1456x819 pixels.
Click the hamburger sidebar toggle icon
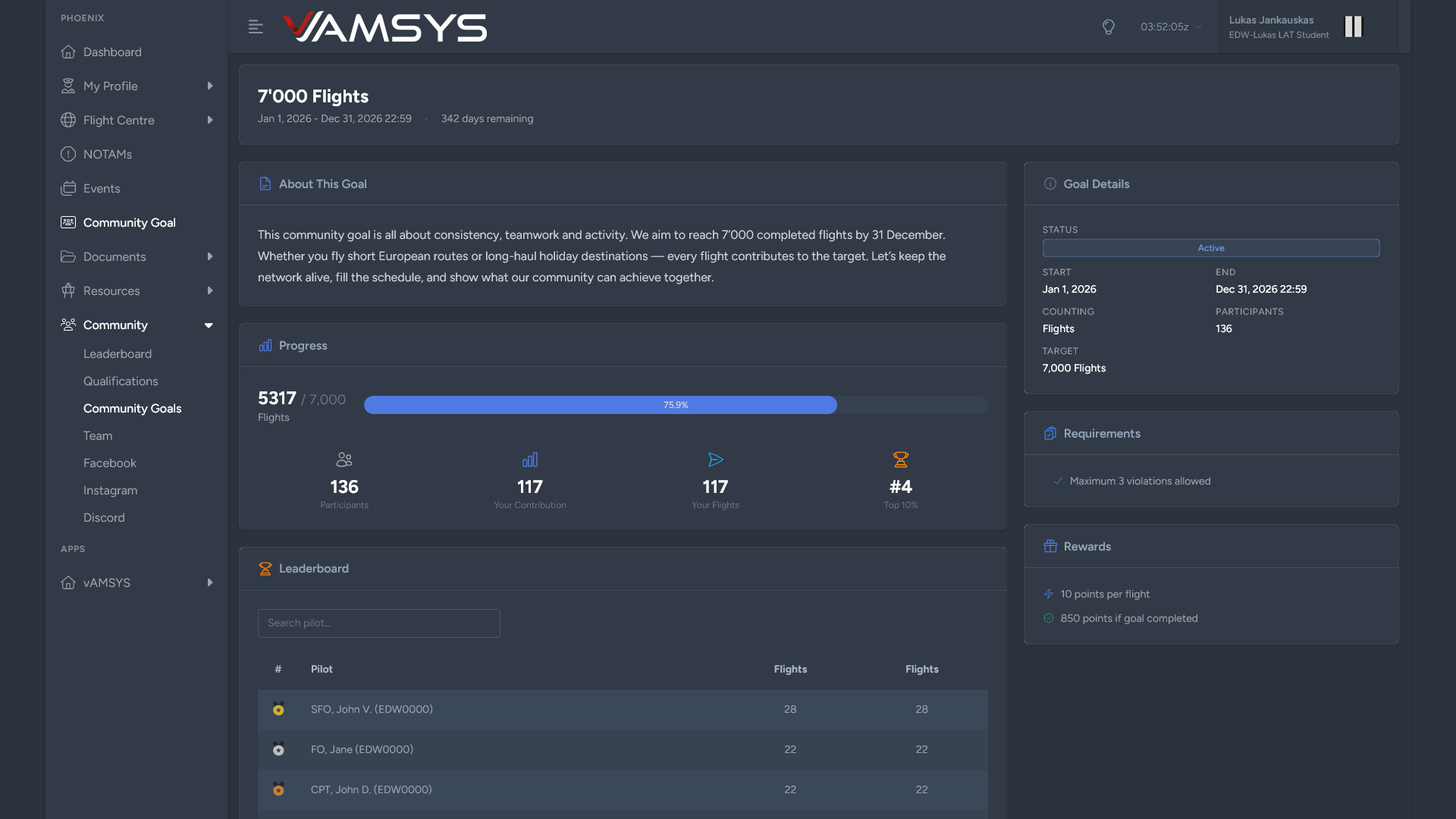coord(256,27)
